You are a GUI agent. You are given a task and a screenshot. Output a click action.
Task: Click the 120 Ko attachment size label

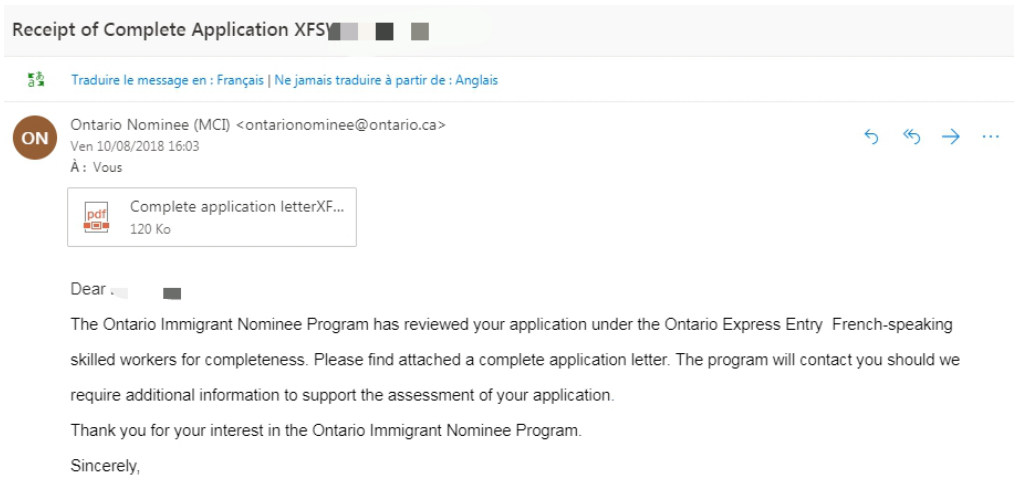(150, 229)
